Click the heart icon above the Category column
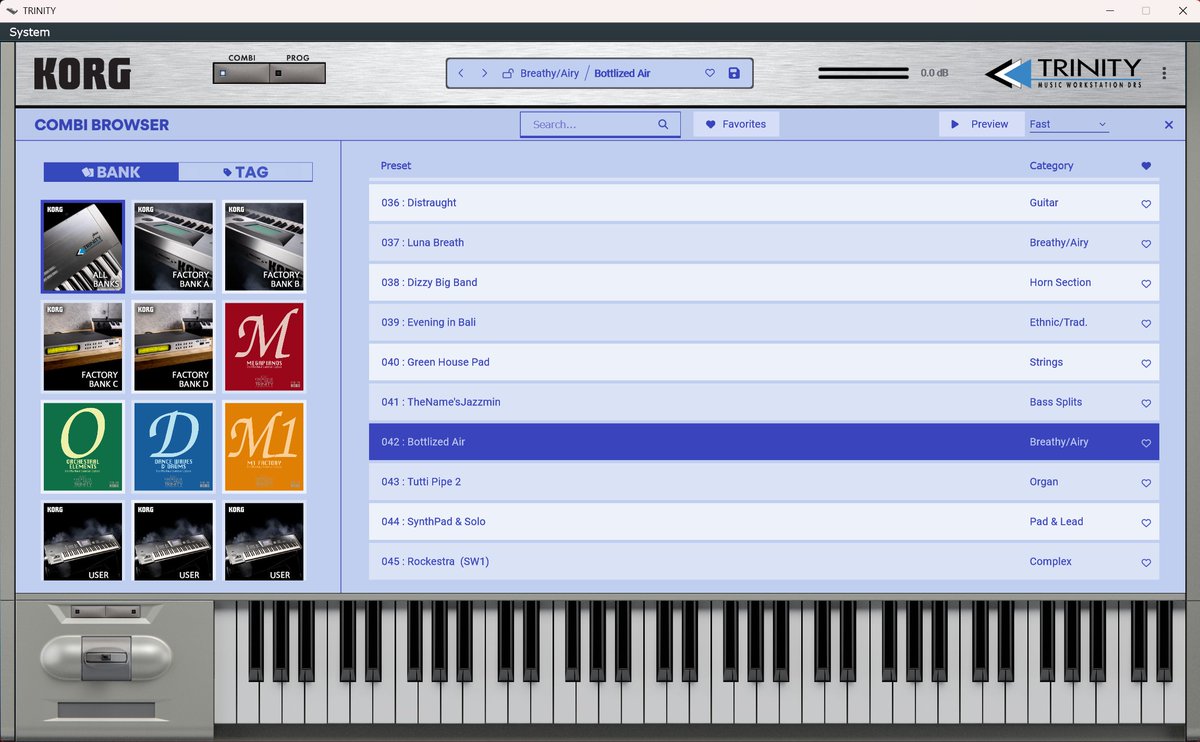Image resolution: width=1200 pixels, height=742 pixels. tap(1145, 164)
